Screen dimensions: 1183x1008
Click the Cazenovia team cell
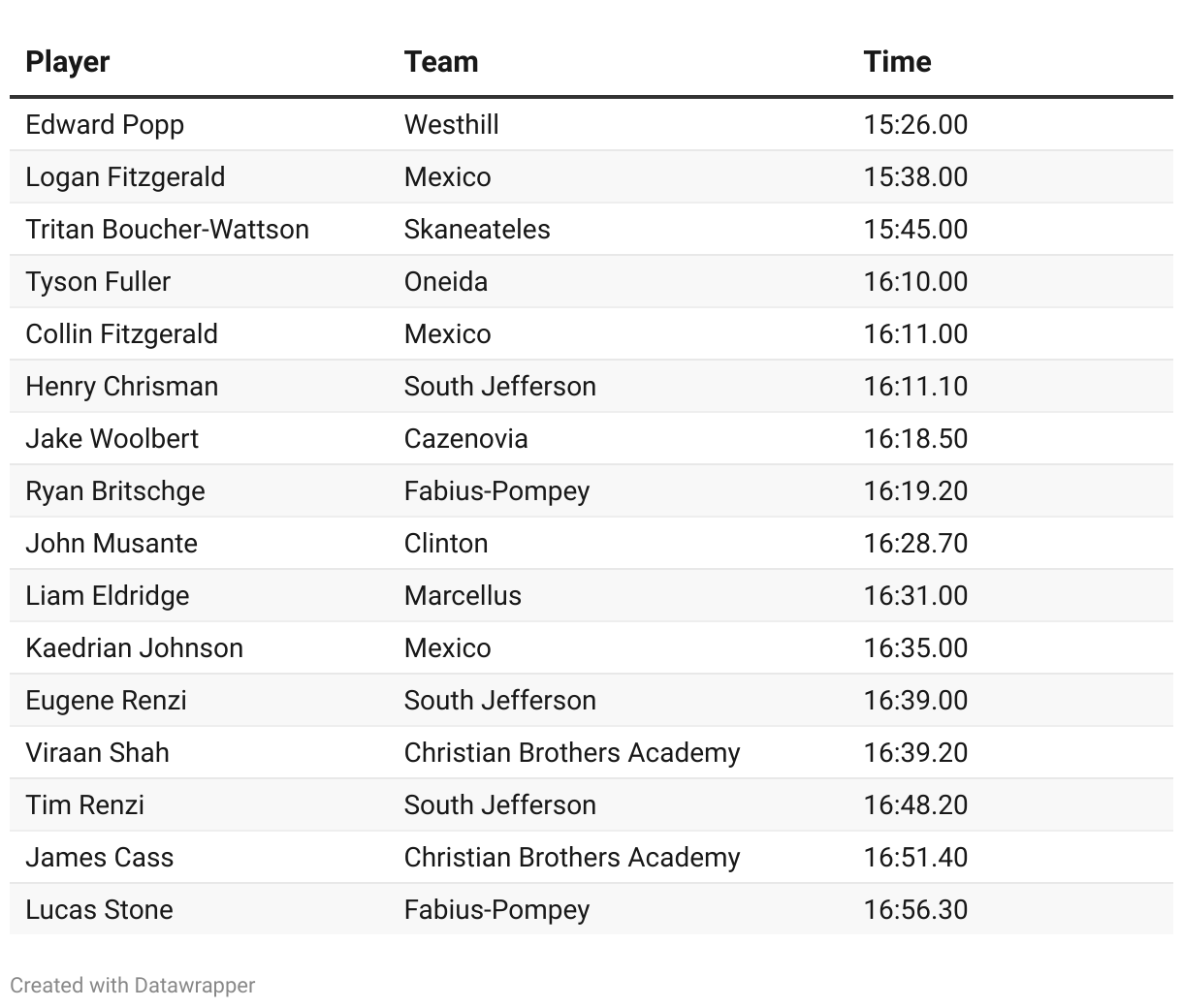[465, 439]
